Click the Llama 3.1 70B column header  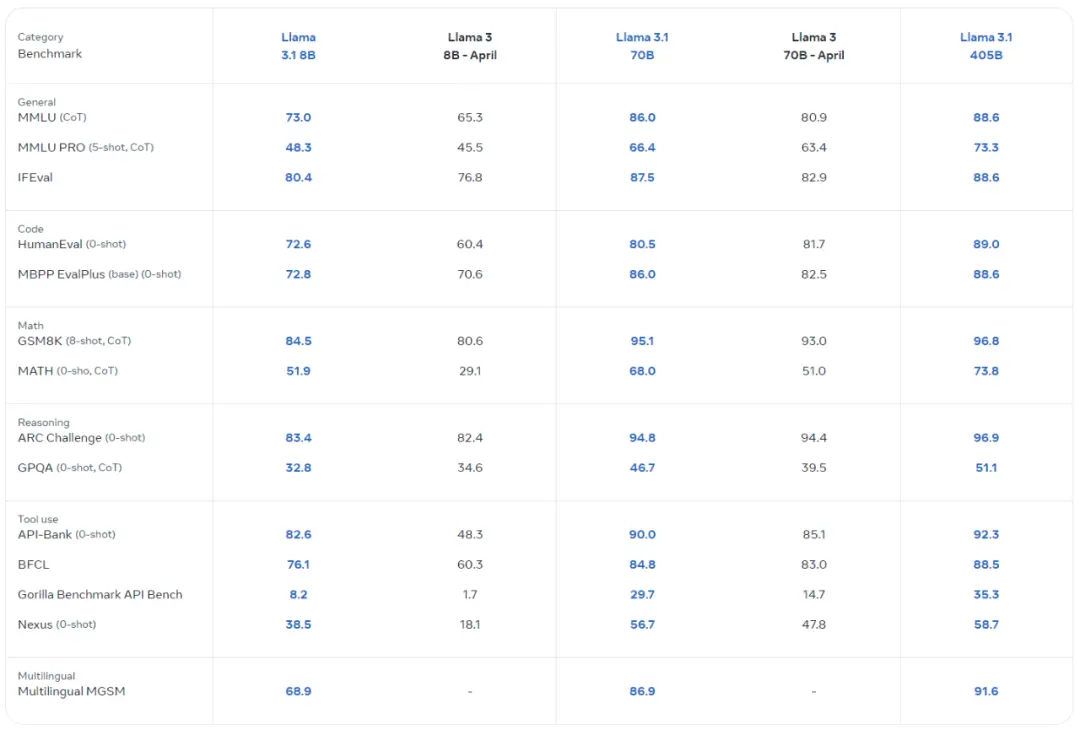coord(642,46)
